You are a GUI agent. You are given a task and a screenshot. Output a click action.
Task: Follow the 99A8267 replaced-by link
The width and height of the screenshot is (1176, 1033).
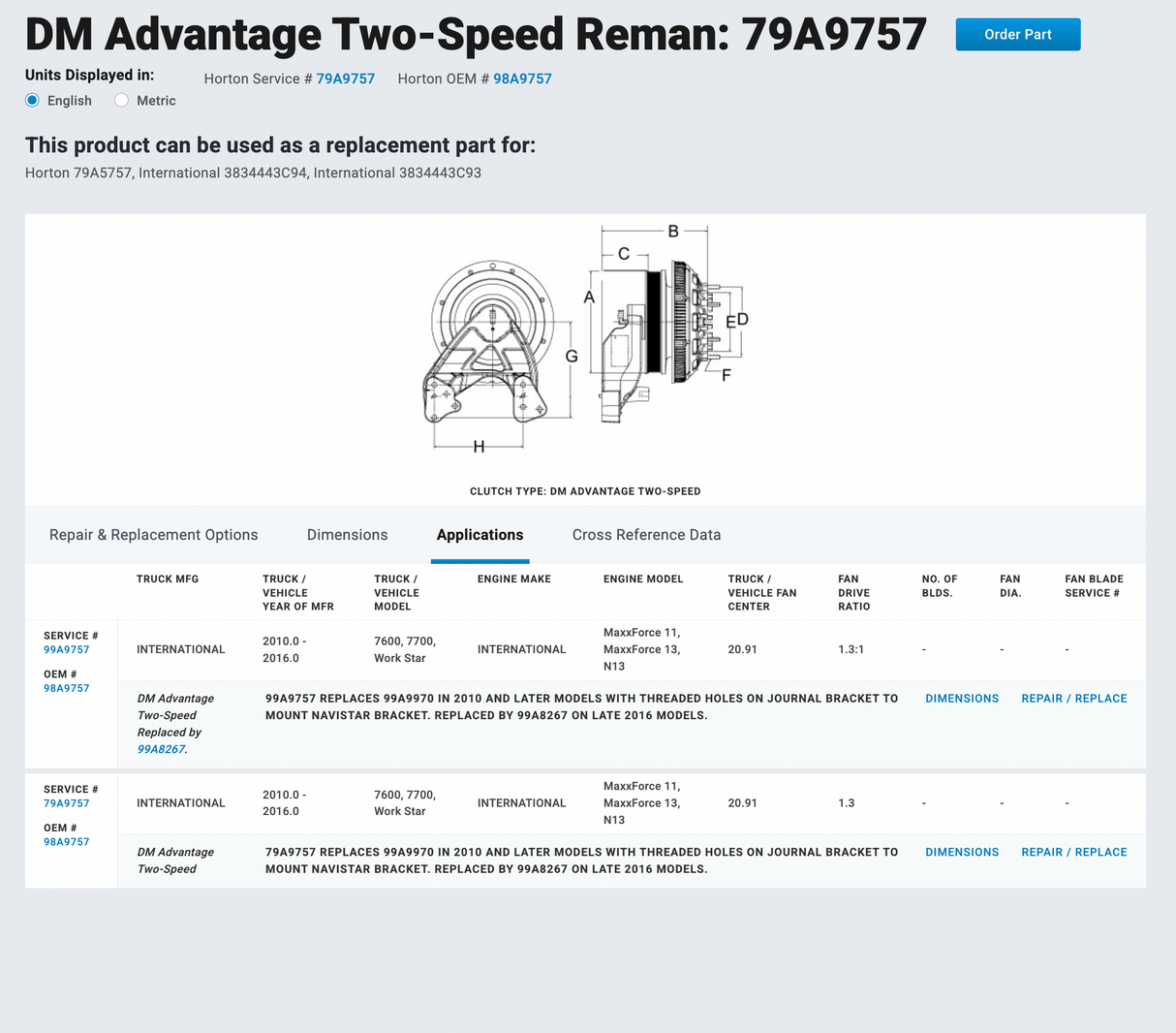(x=160, y=749)
